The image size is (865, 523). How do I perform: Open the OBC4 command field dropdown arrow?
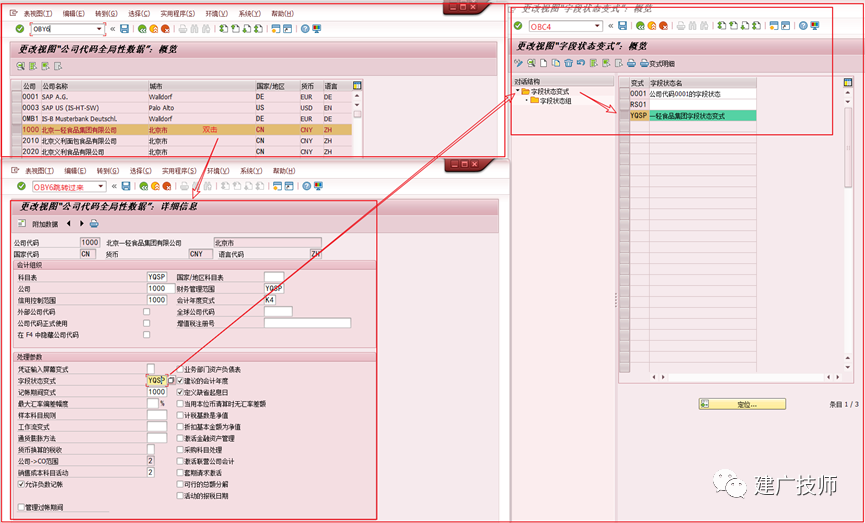[x=597, y=26]
